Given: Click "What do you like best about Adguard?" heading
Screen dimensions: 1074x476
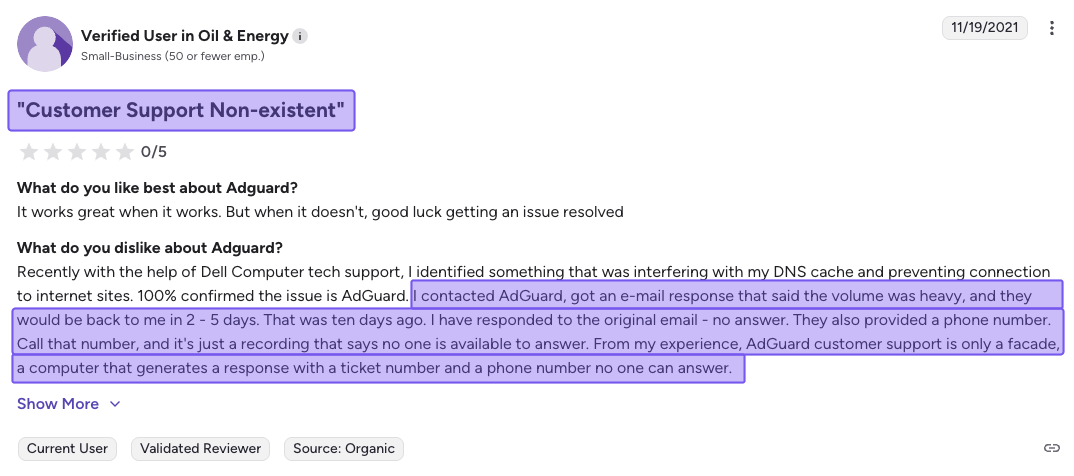Looking at the screenshot, I should [157, 188].
